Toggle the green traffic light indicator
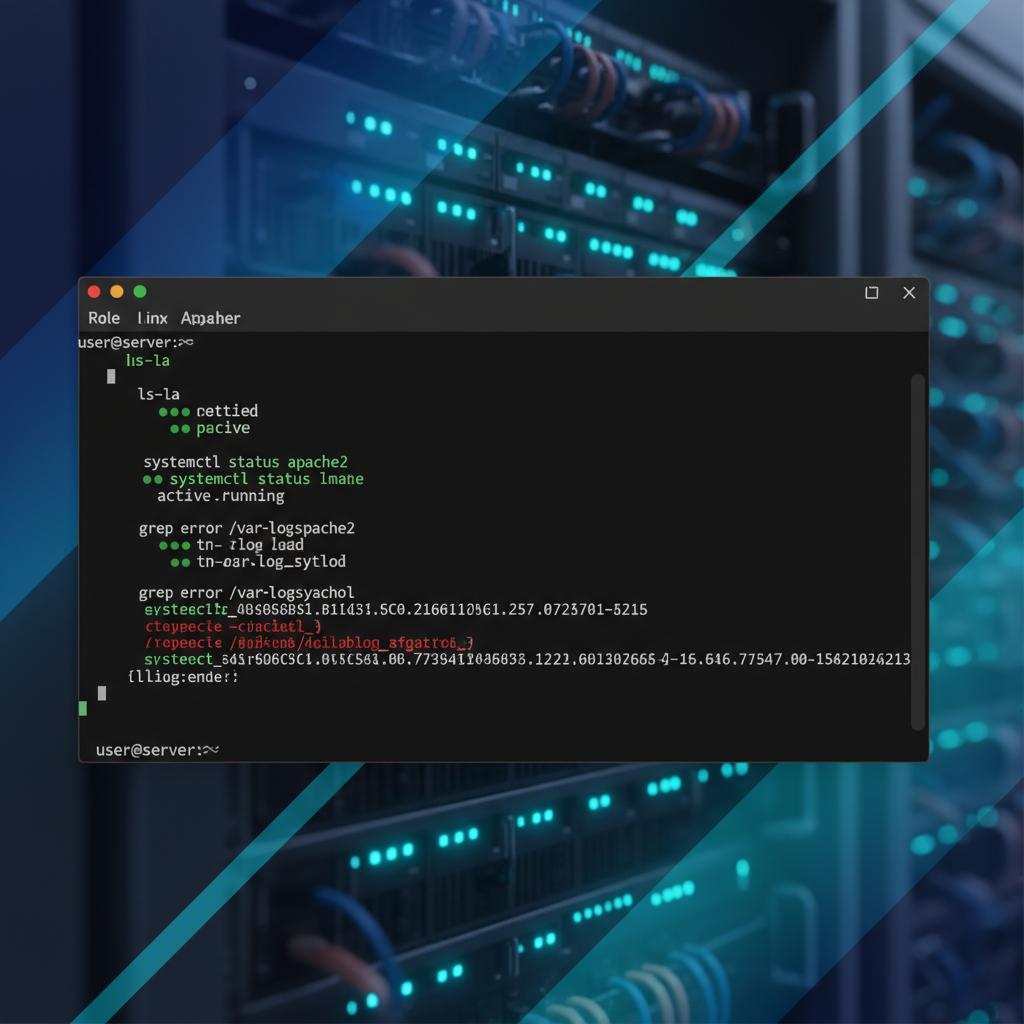The width and height of the screenshot is (1024, 1024). 139,291
